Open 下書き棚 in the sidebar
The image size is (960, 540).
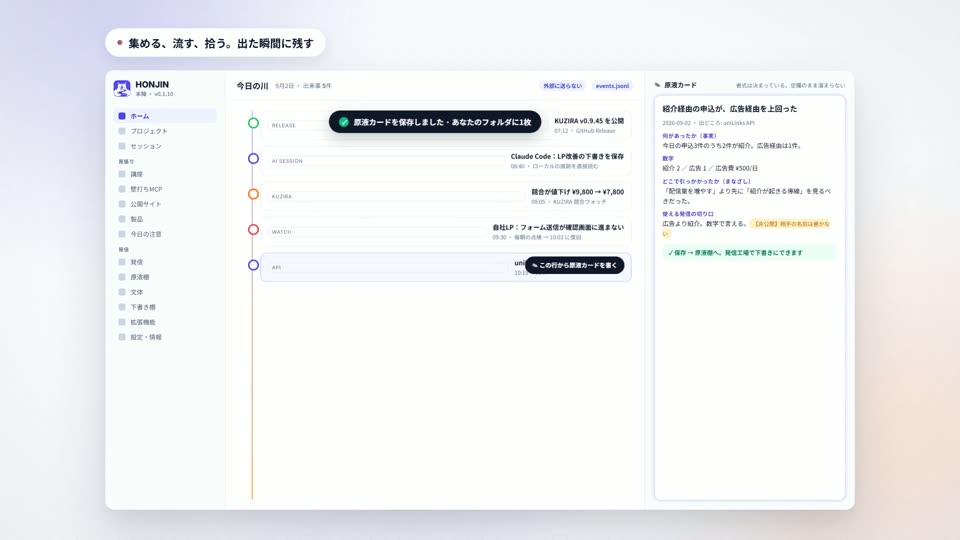click(165, 307)
